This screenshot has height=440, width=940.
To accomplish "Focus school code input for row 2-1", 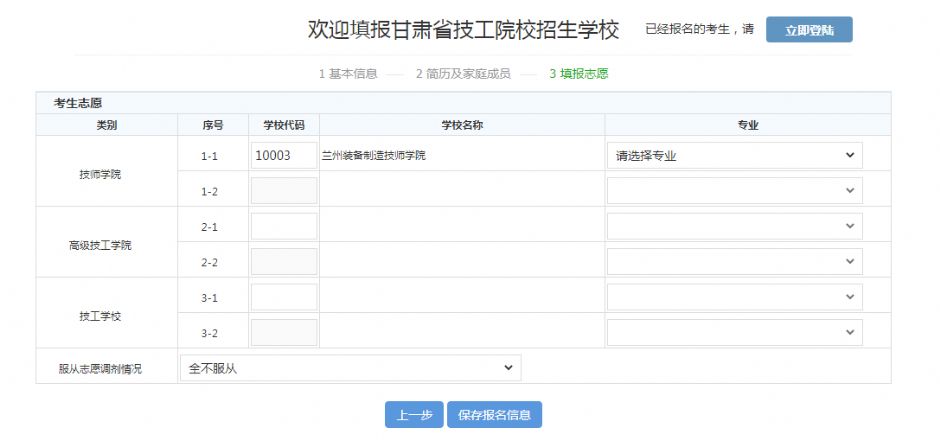I will coord(284,227).
